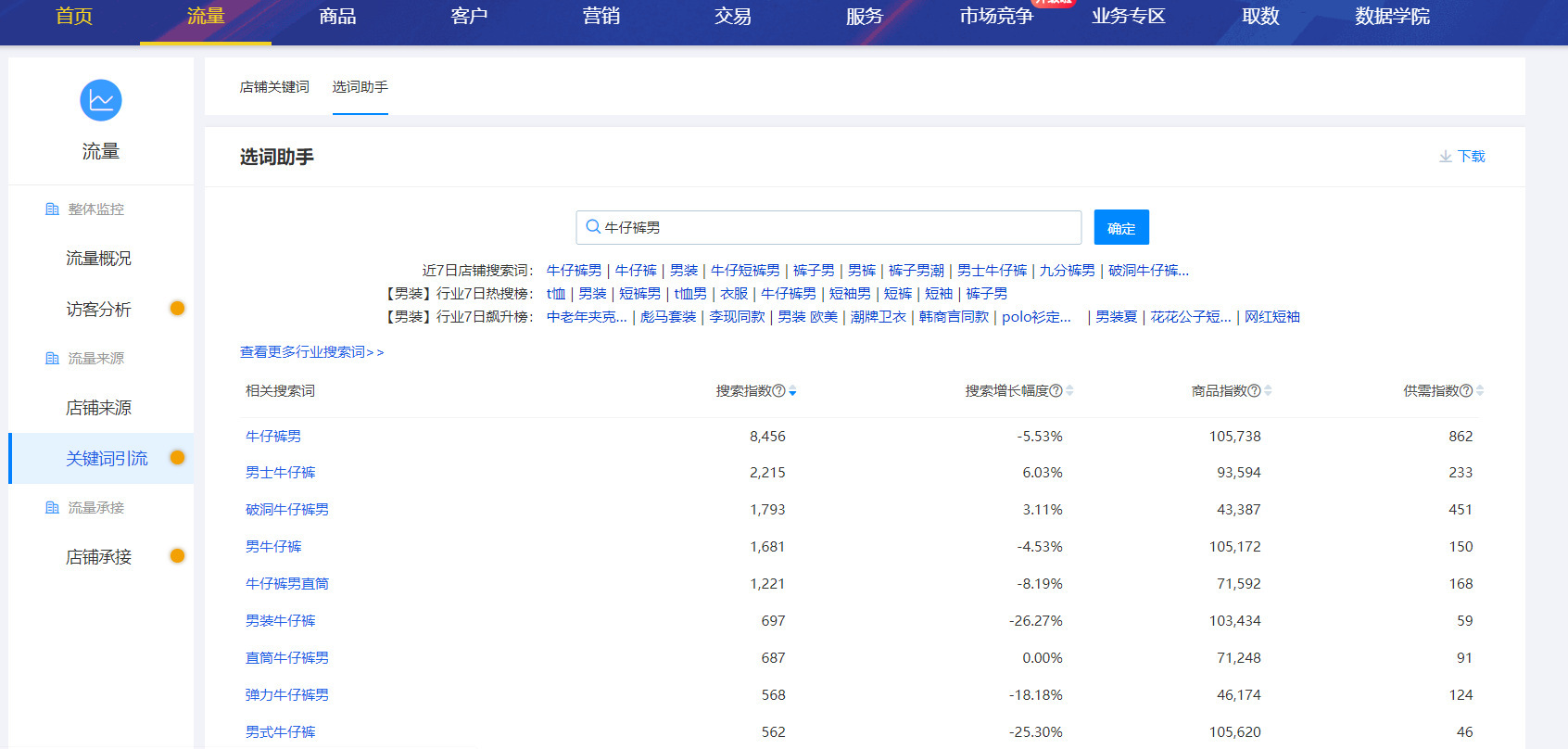1568x749 pixels.
Task: Open 查看更多行业搜索词 link
Action: point(311,352)
